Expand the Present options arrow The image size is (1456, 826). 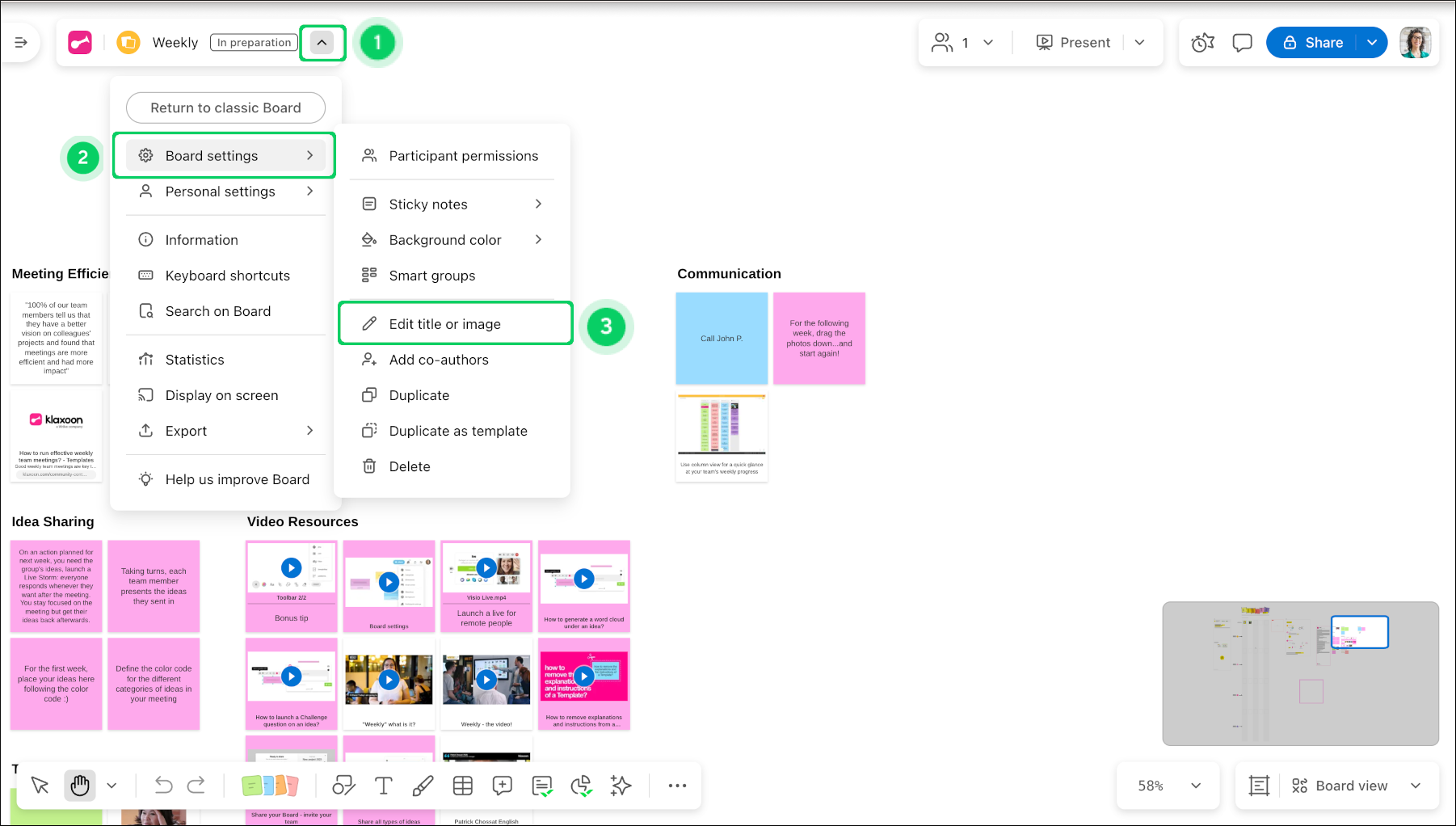coord(1139,43)
